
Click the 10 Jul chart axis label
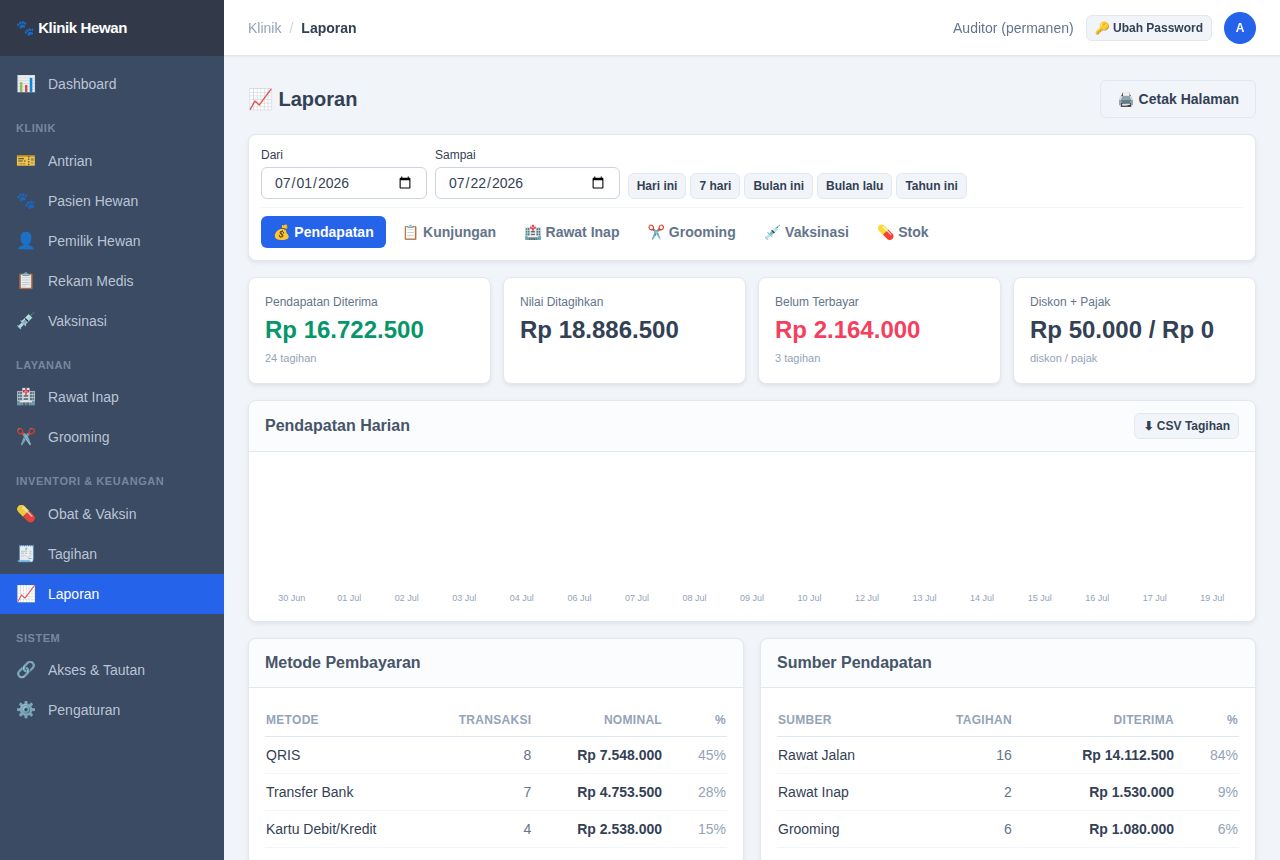click(x=809, y=598)
